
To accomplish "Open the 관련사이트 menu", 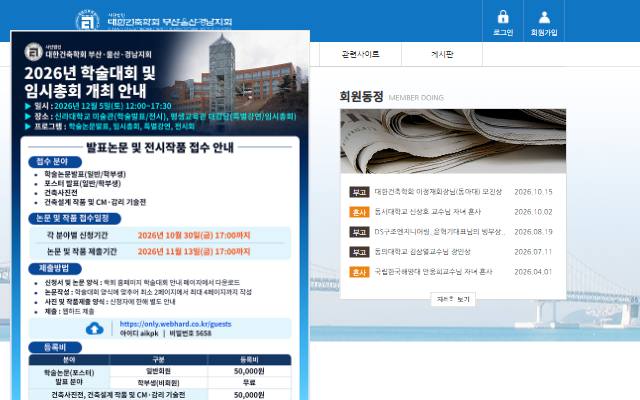I will [360, 54].
